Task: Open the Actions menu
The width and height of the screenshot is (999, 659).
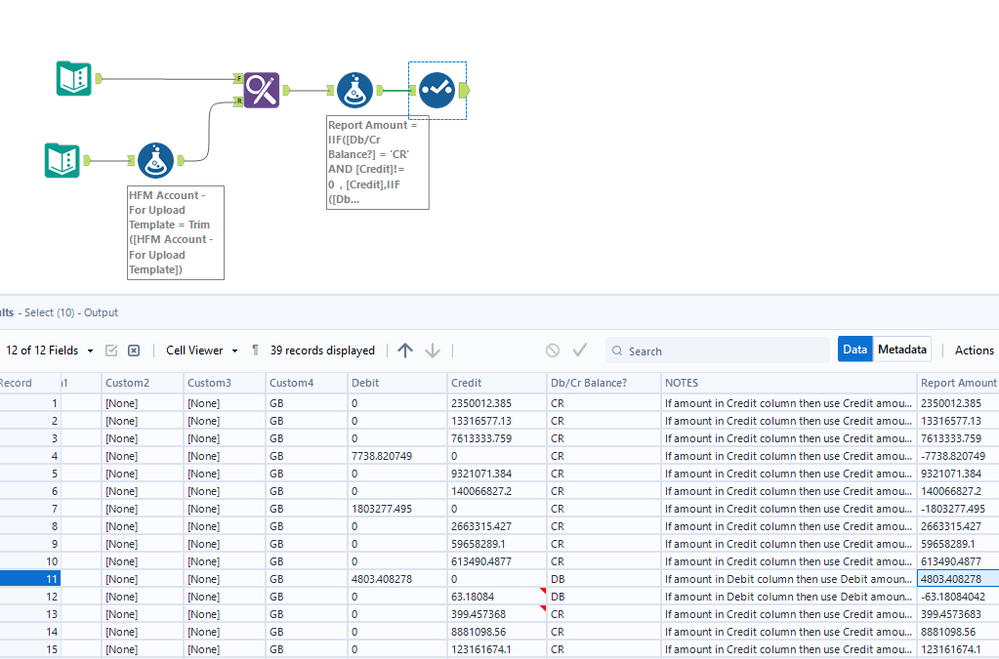Action: coord(974,350)
